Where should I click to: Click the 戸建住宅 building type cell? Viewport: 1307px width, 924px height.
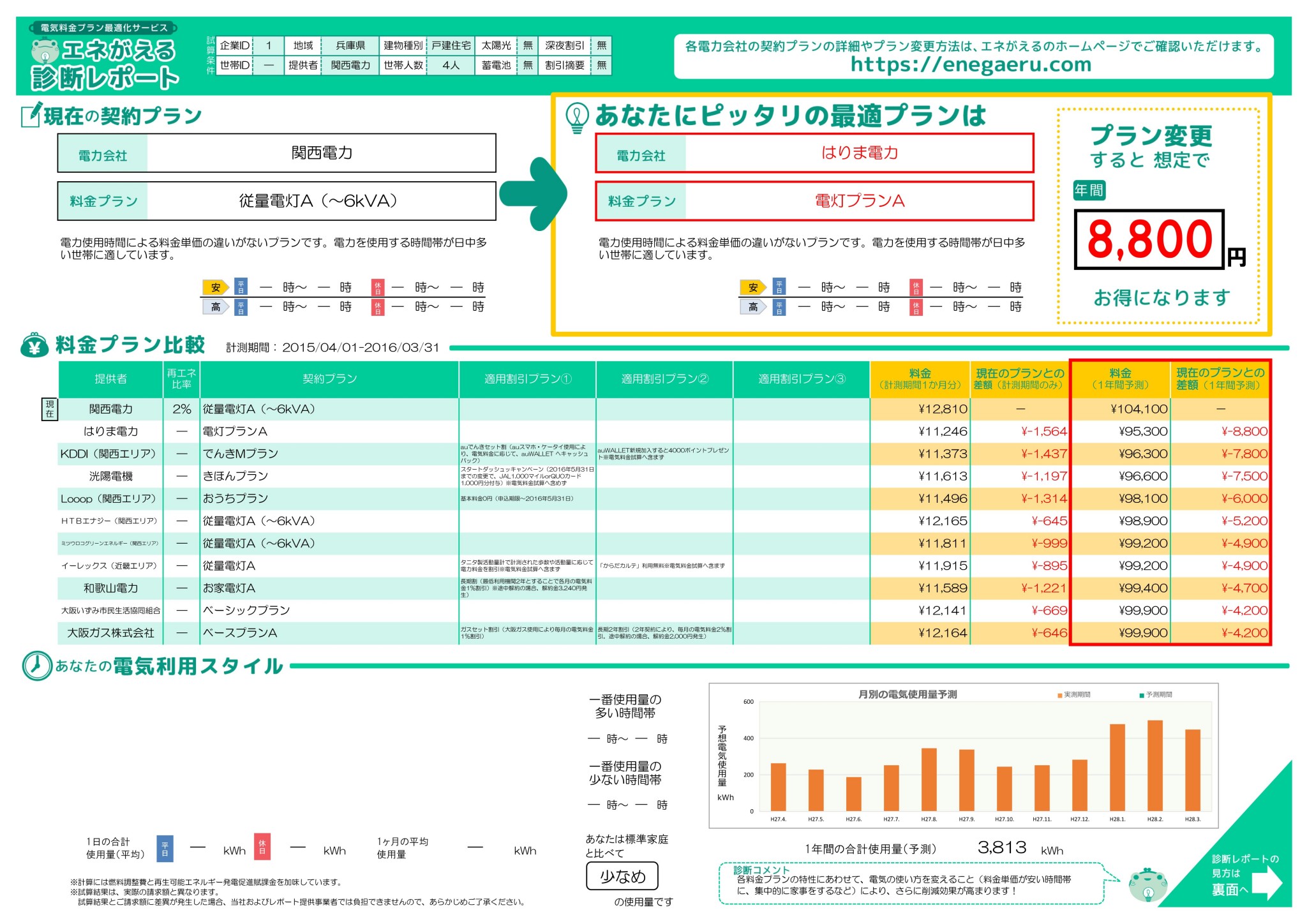coord(451,45)
